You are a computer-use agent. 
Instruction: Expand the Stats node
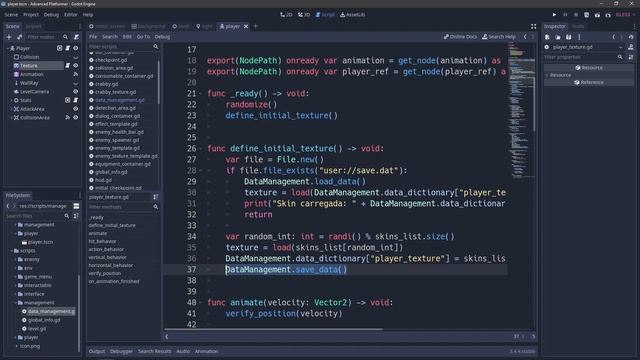coord(11,100)
